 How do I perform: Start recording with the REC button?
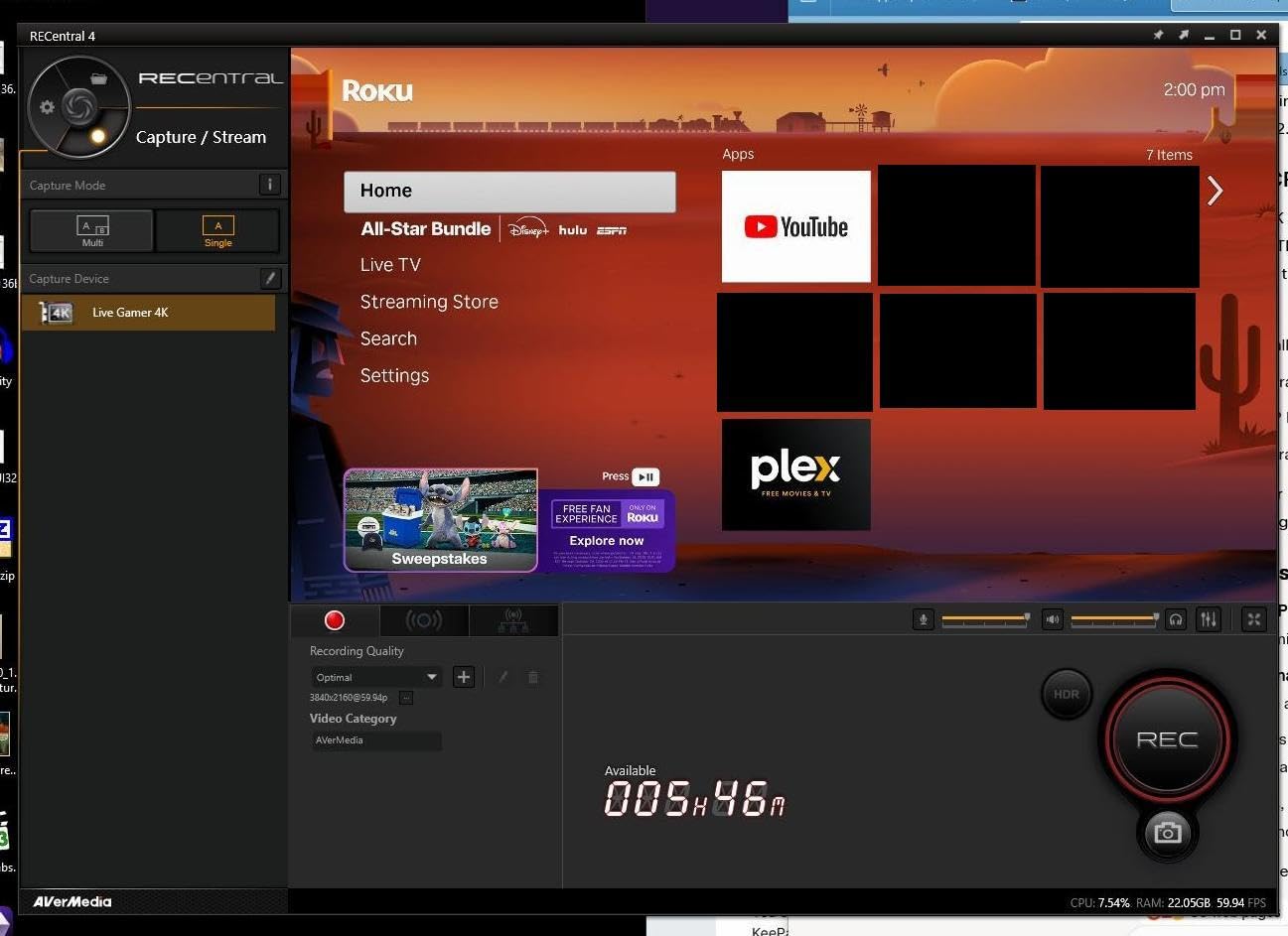(1167, 739)
